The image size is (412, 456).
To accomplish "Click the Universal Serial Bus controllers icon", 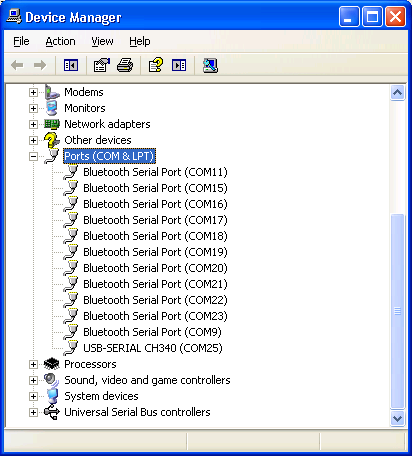I will (x=52, y=412).
